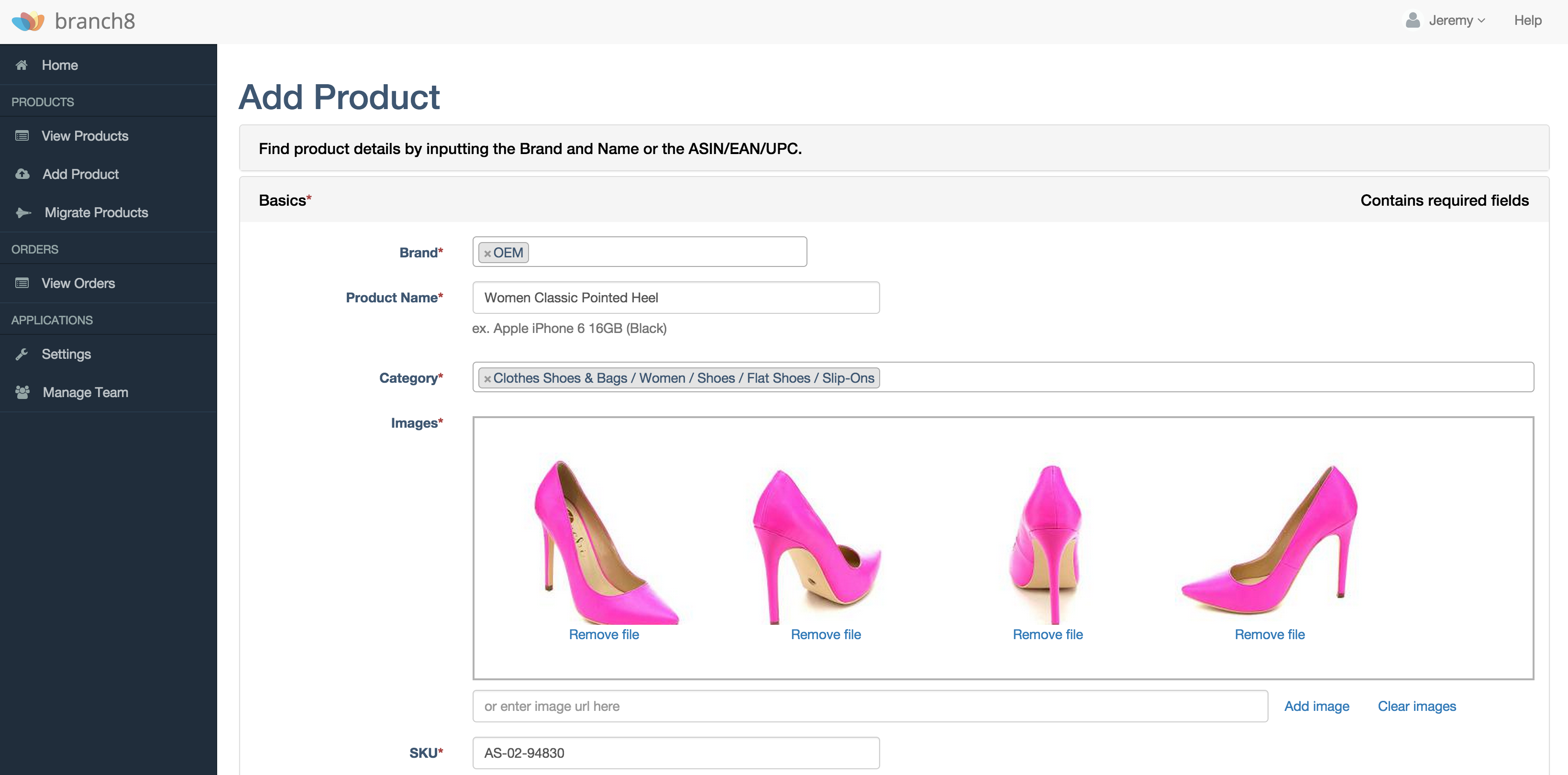This screenshot has height=775, width=1568.
Task: Click the Clear images link
Action: click(x=1416, y=706)
